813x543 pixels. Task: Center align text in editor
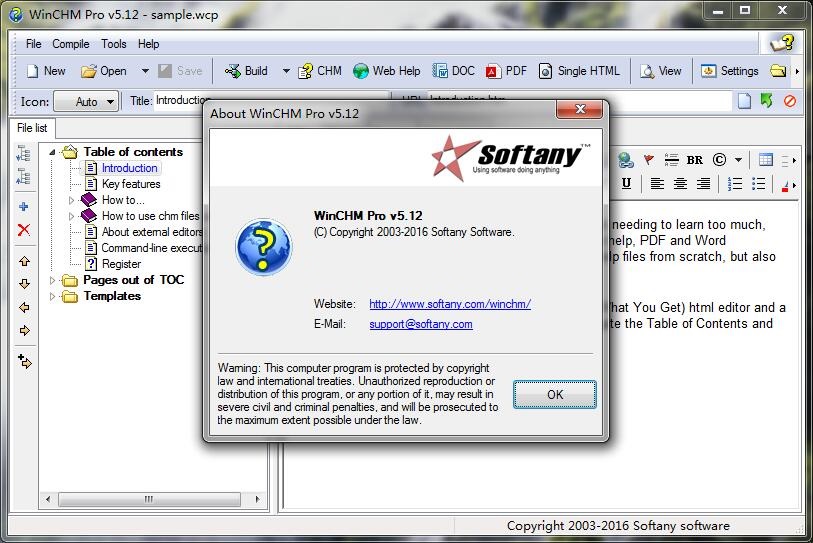click(680, 184)
